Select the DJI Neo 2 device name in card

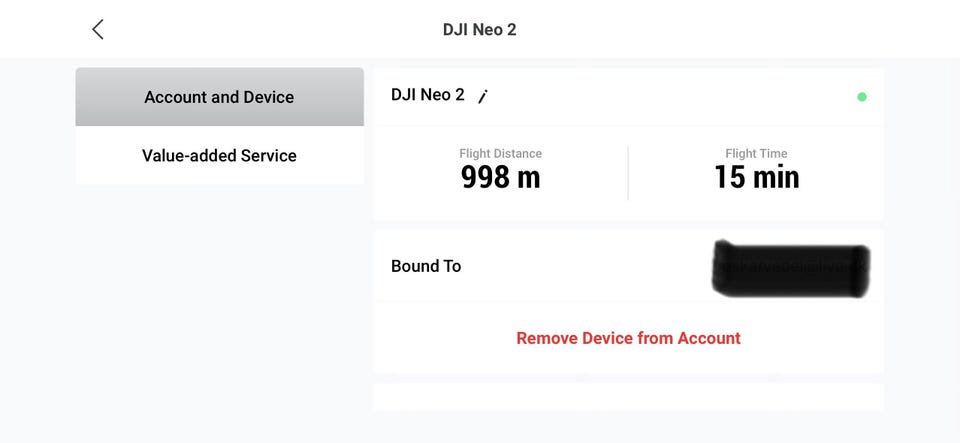coord(428,95)
